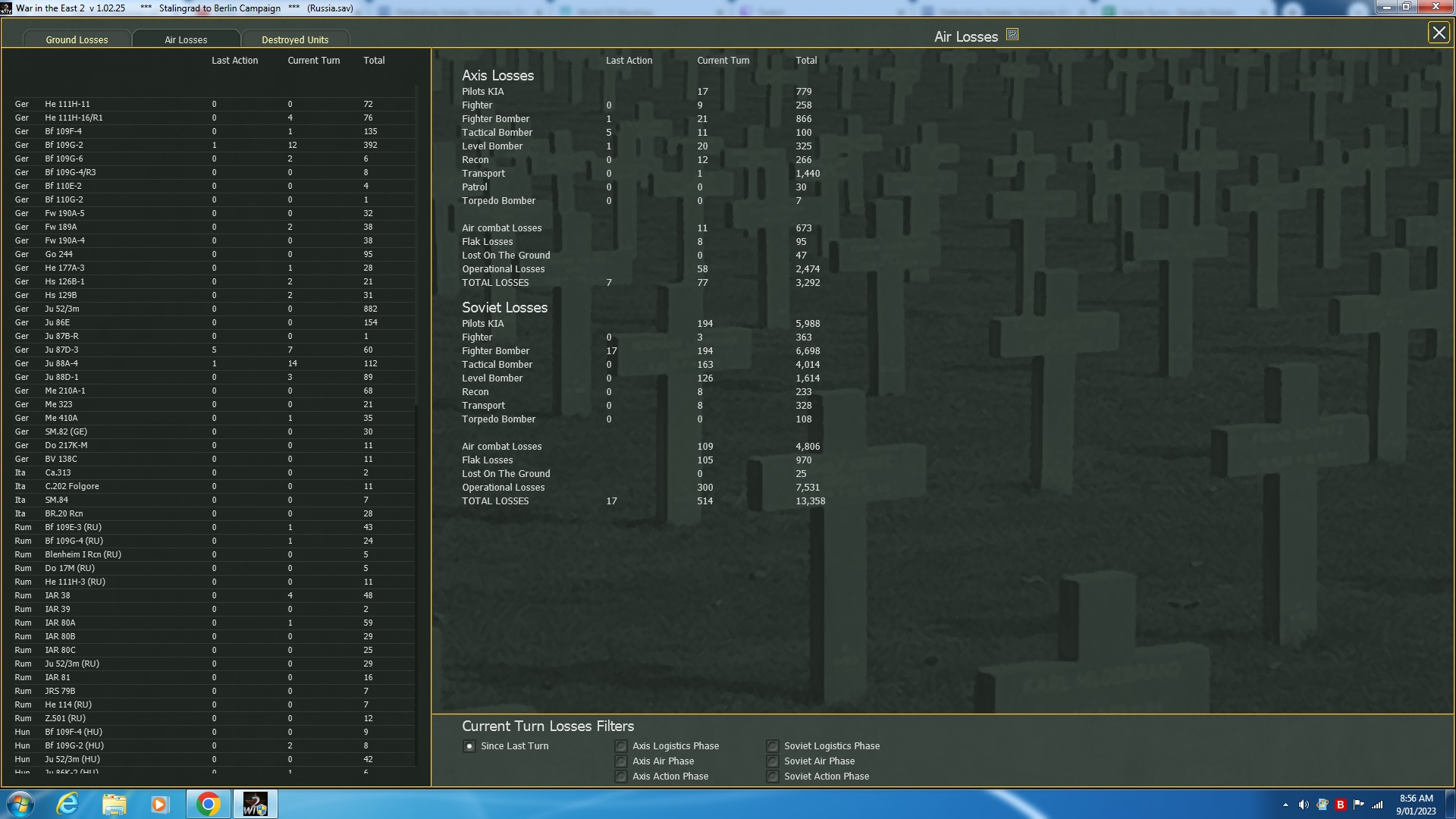Open the War in the East taskbar icon
The image size is (1456, 819).
(256, 804)
